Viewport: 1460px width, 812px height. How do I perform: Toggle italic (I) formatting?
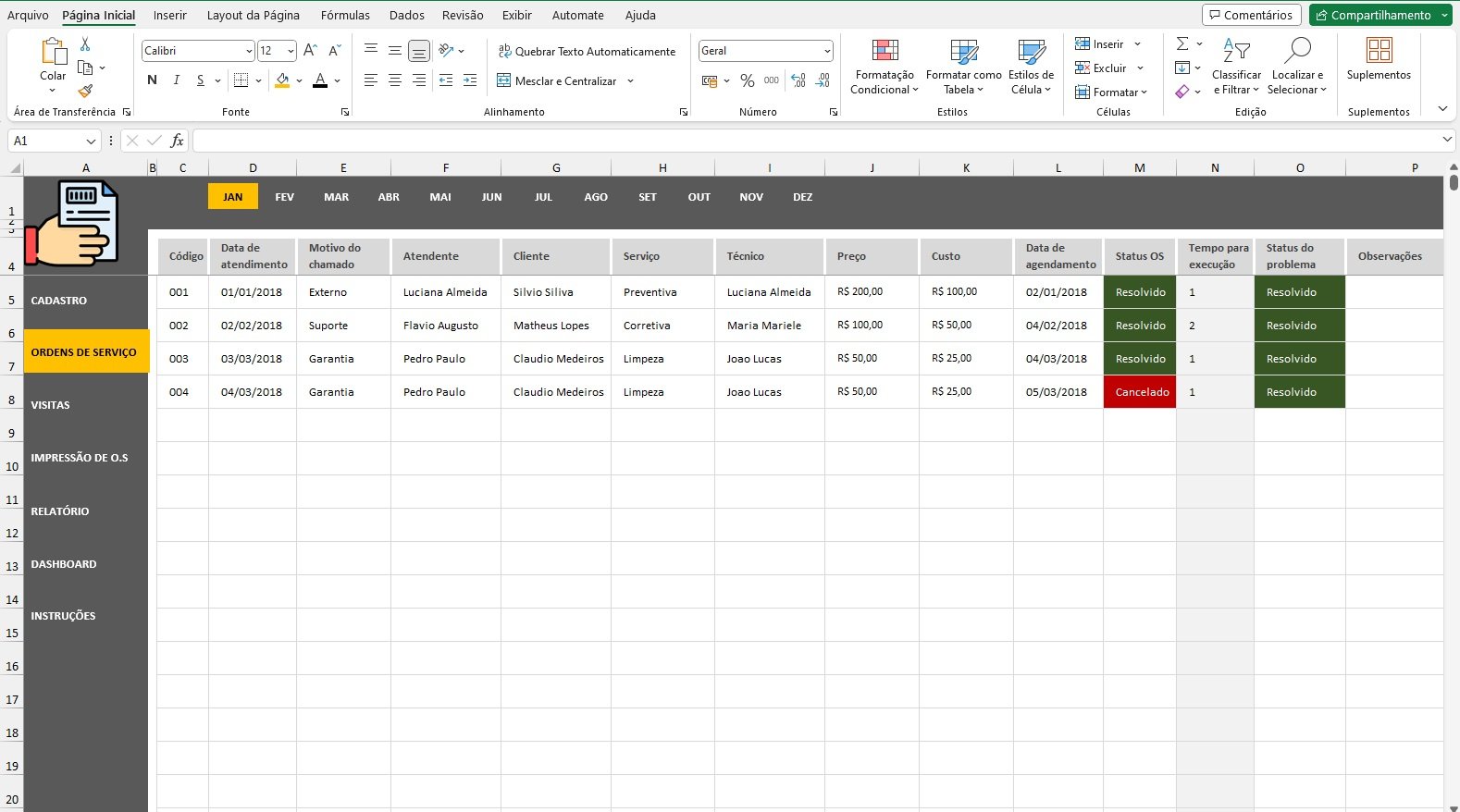click(x=176, y=80)
